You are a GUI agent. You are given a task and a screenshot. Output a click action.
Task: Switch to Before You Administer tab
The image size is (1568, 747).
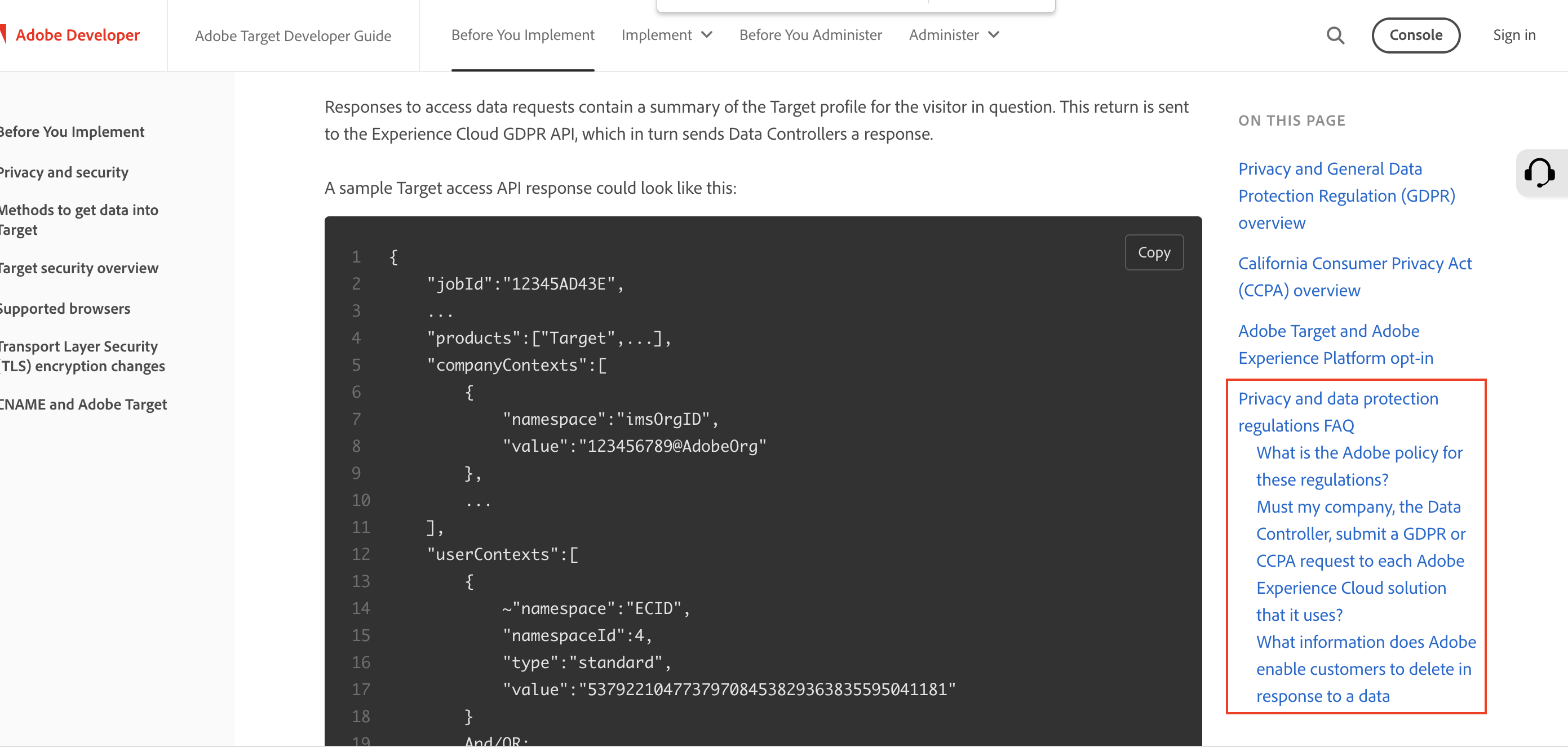pyautogui.click(x=809, y=35)
